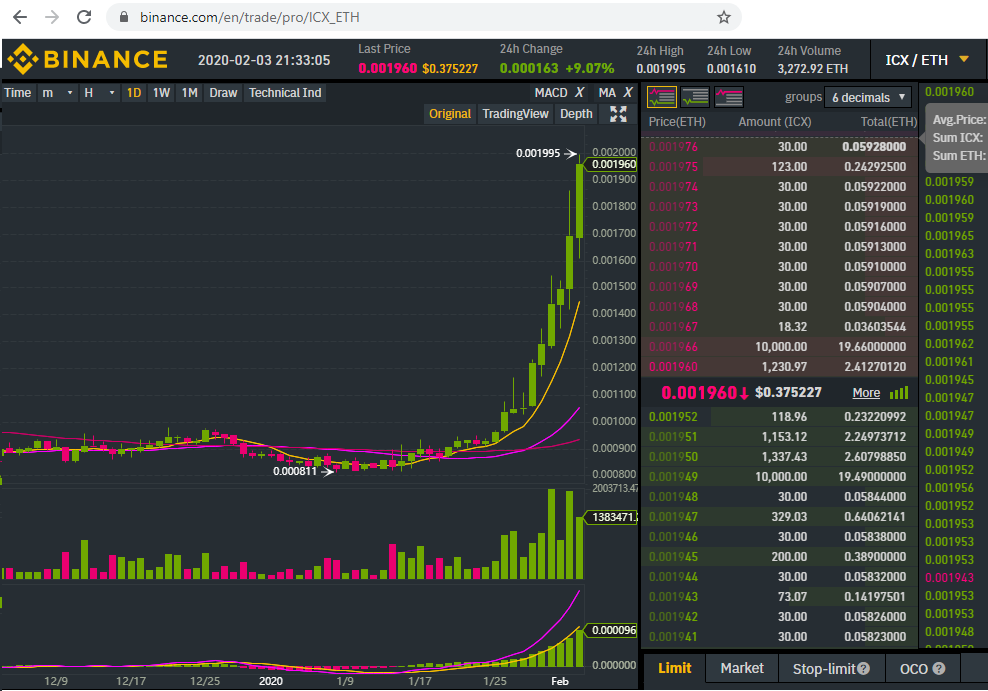Open depth bars icon next to More

point(899,393)
